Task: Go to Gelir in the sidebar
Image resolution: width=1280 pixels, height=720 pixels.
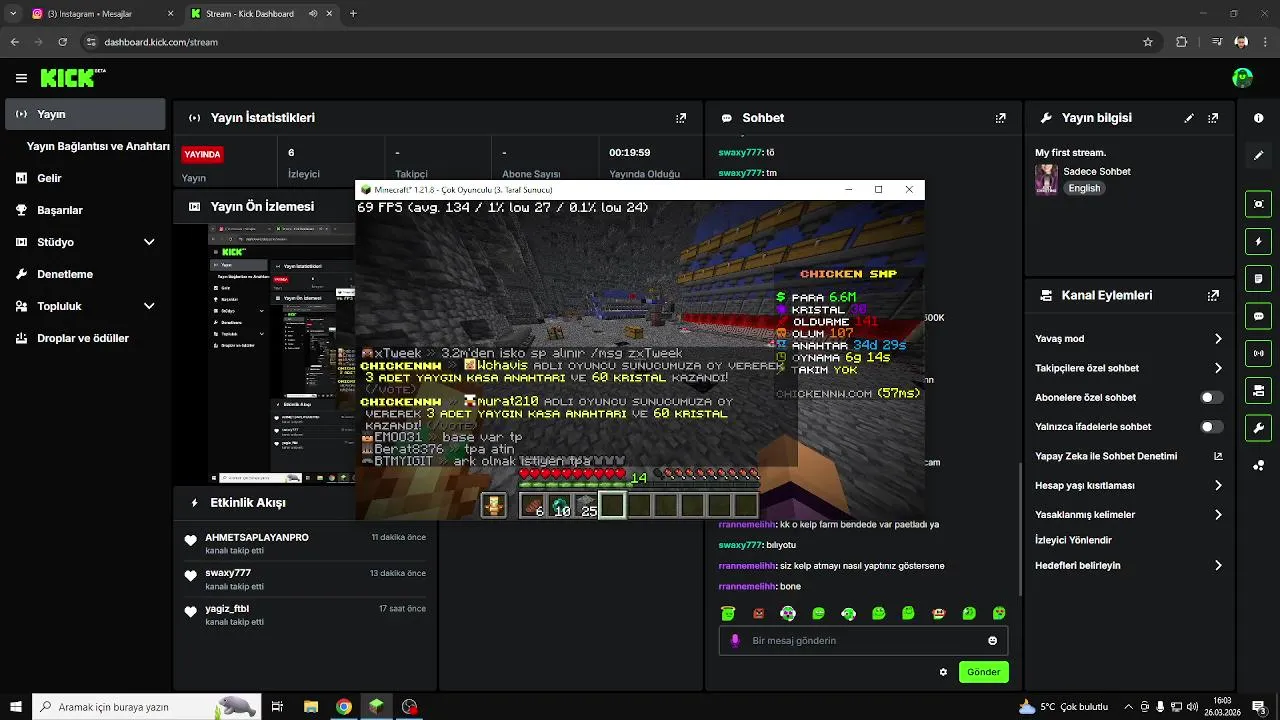Action: pos(49,178)
